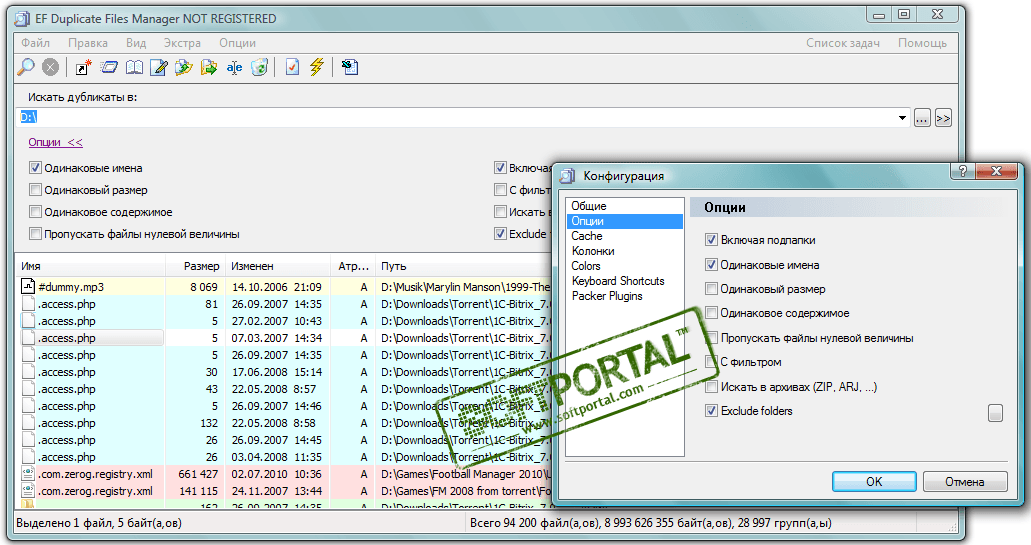Viewport: 1031px width, 545px height.
Task: Click the >> button beside search path
Action: pos(943,118)
